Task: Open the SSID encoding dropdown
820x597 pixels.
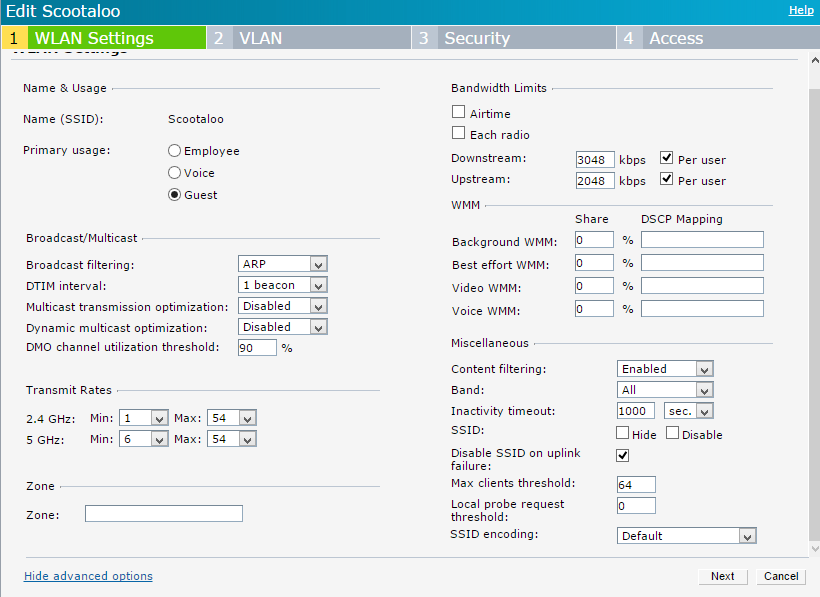Action: 687,536
